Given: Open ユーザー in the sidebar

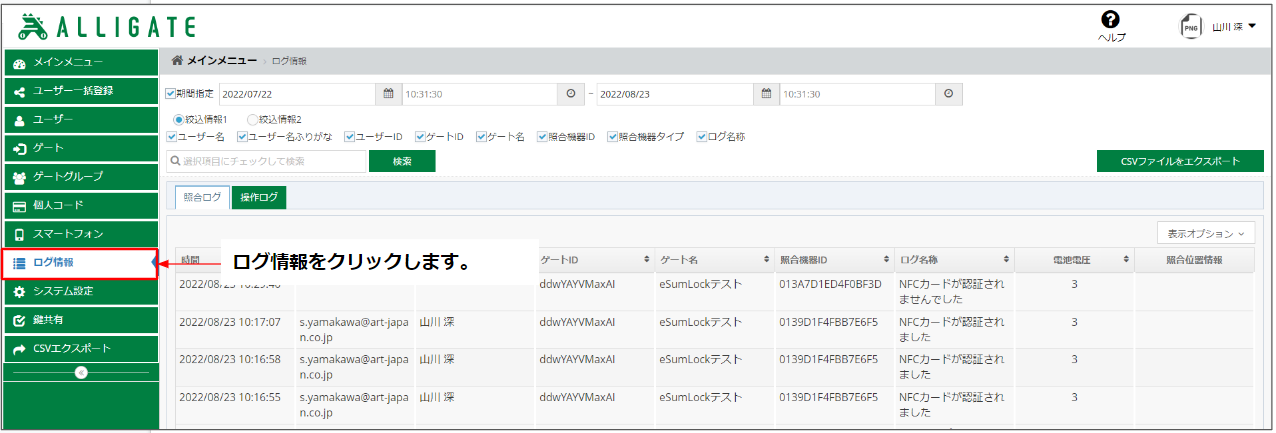Looking at the screenshot, I should [x=81, y=119].
